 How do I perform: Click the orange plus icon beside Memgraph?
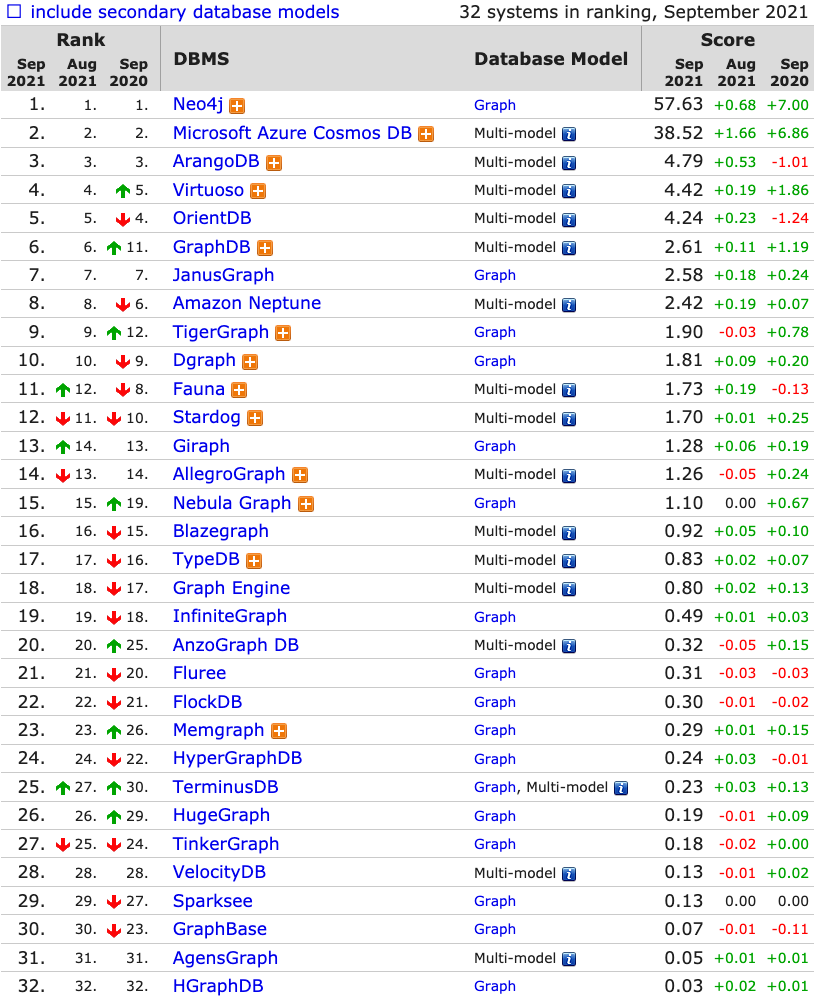[x=279, y=731]
